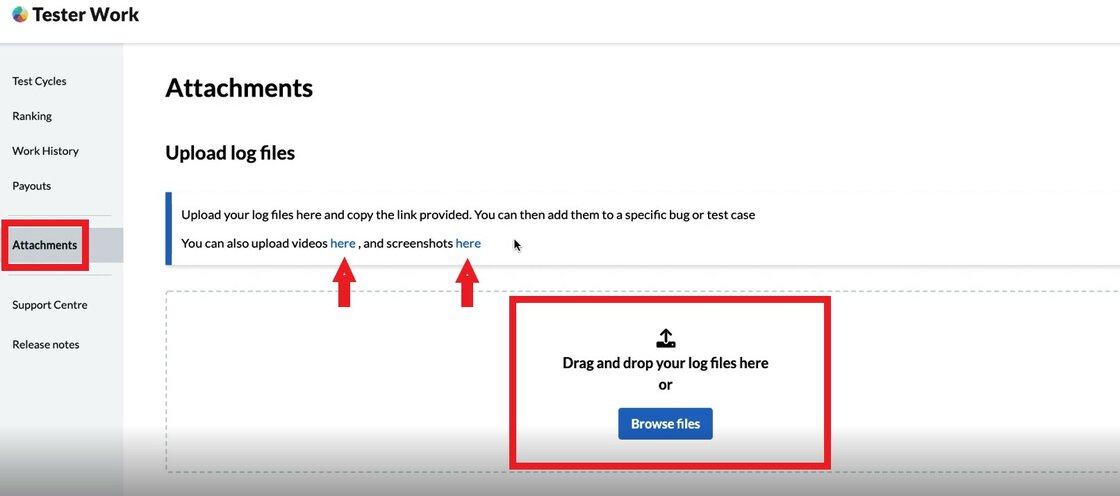The height and width of the screenshot is (496, 1120).
Task: Open Work History from sidebar
Action: pyautogui.click(x=45, y=151)
